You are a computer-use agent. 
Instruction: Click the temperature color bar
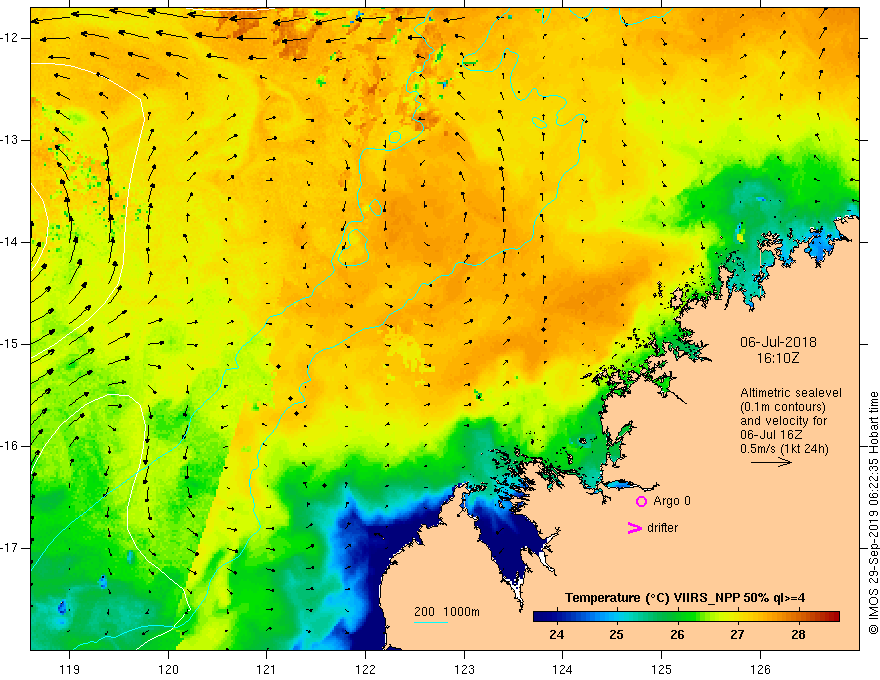(x=686, y=617)
